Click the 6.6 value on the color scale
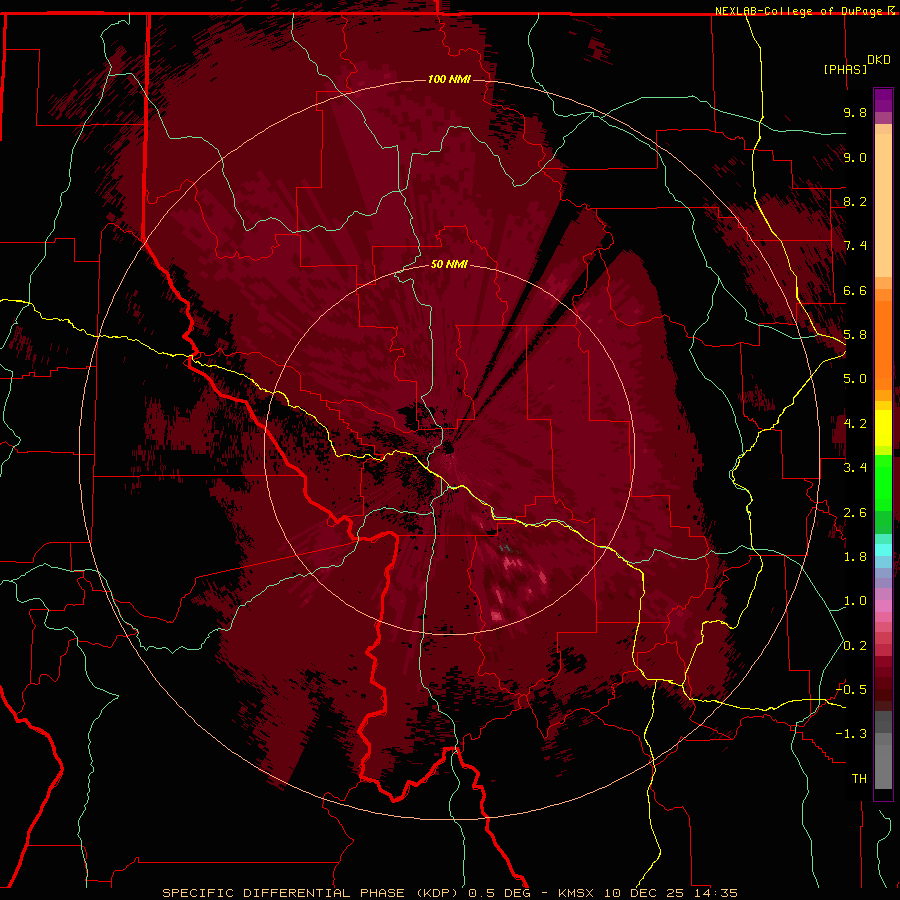 click(x=855, y=290)
